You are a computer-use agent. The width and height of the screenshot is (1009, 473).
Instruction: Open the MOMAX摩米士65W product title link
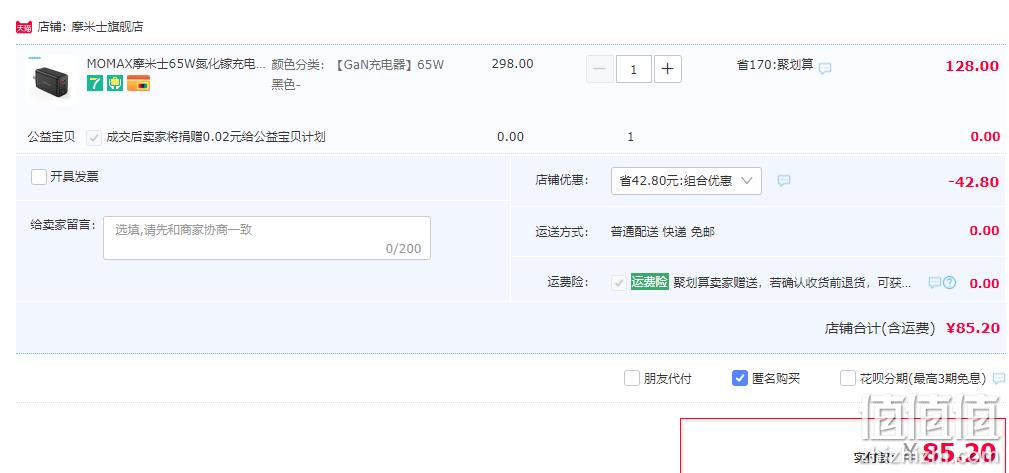pyautogui.click(x=176, y=64)
